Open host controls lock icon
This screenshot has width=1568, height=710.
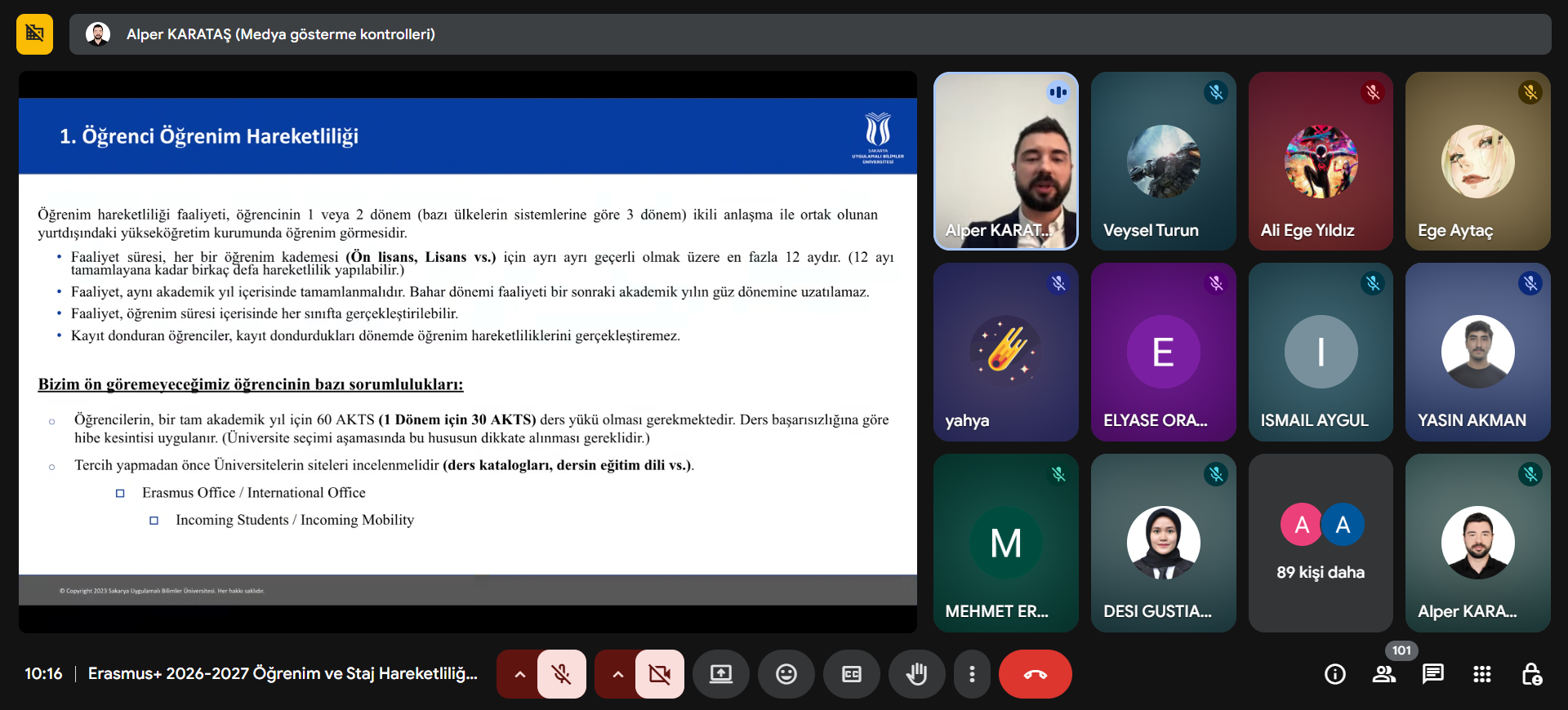[1531, 674]
